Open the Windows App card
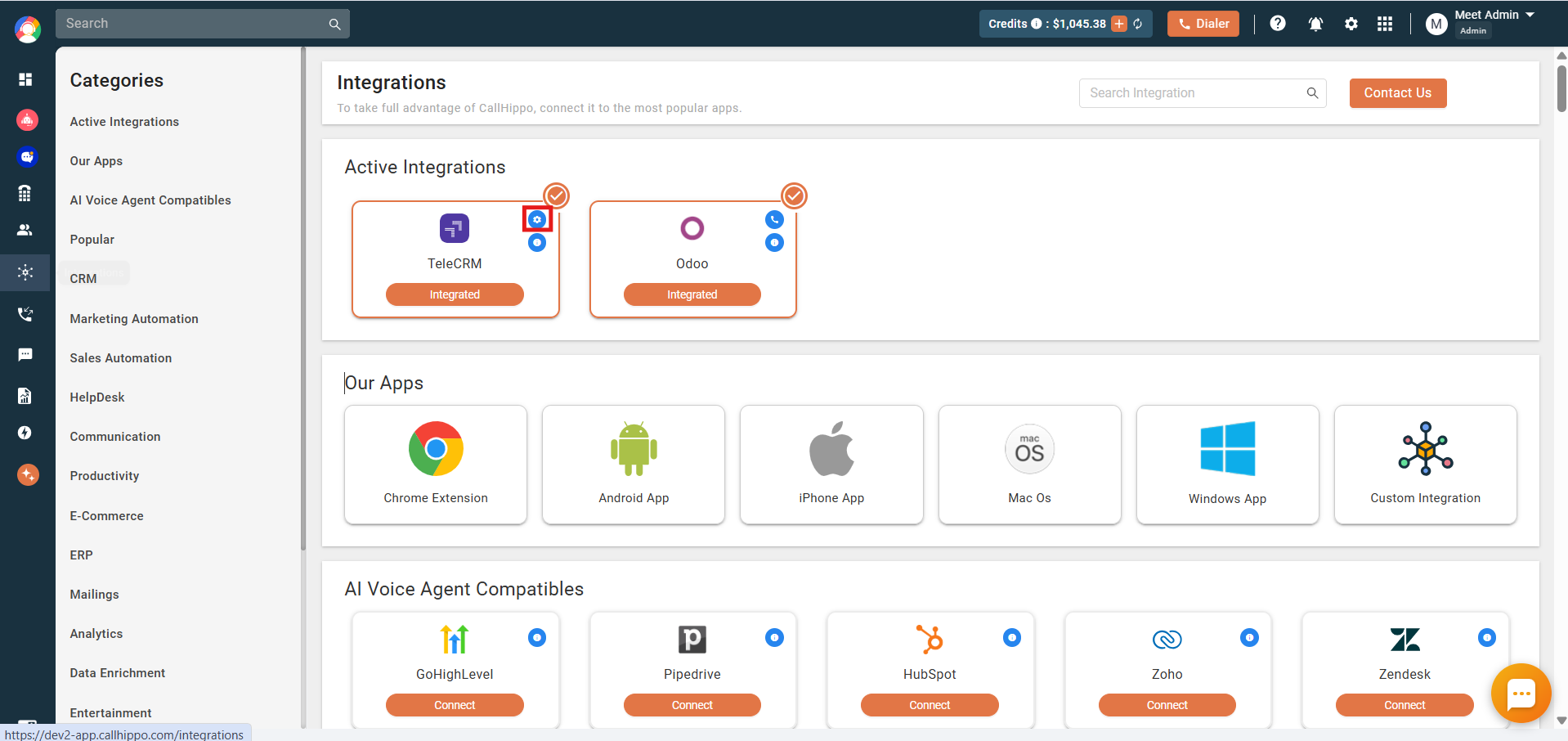 point(1228,465)
